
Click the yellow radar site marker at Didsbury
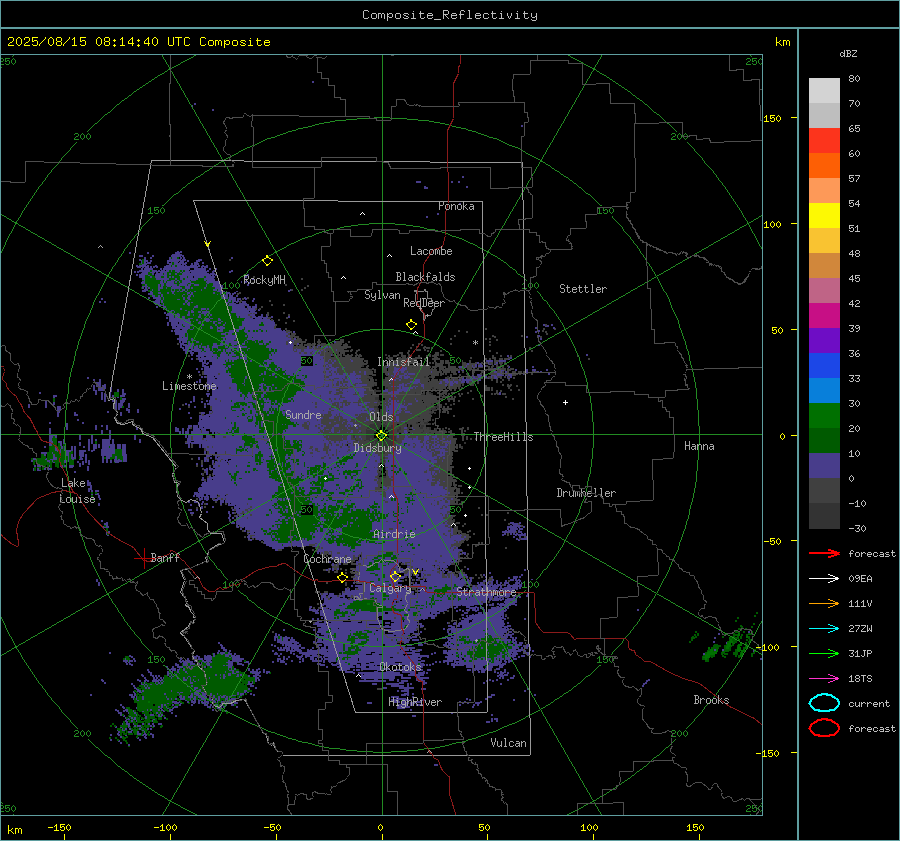click(381, 435)
